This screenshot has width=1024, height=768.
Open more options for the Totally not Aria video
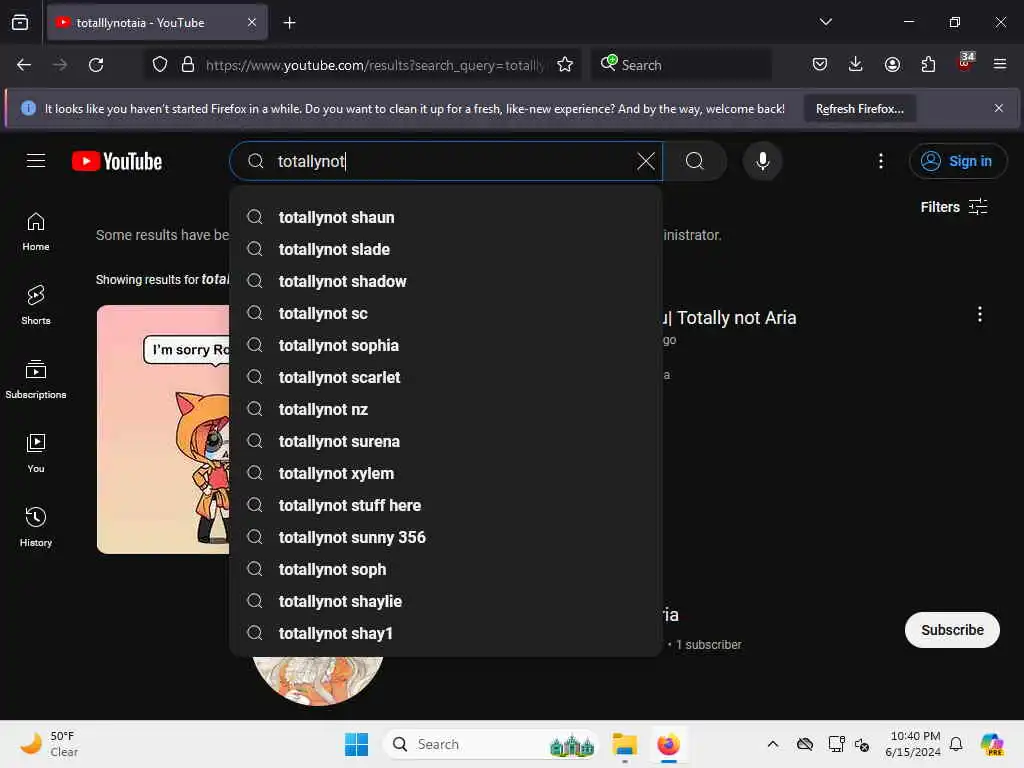(x=979, y=315)
